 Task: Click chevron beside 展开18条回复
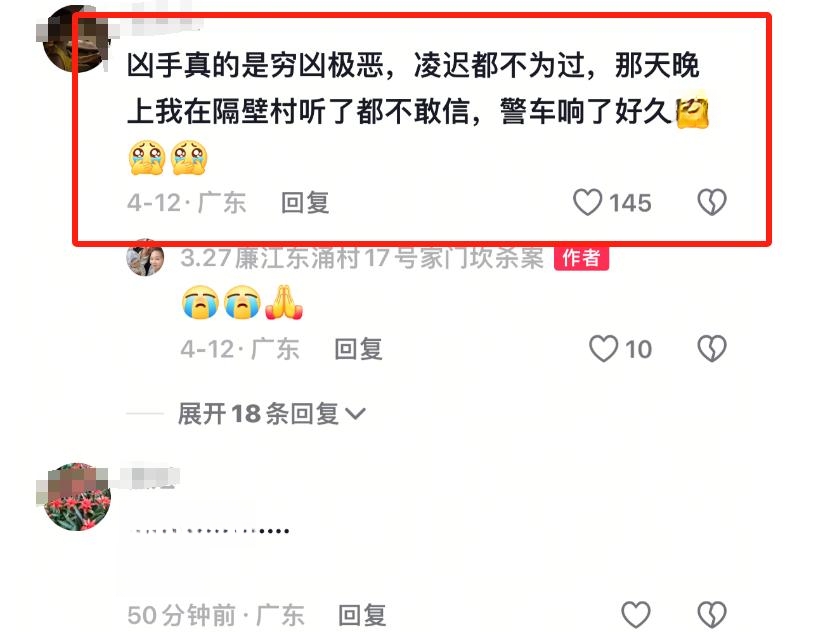pyautogui.click(x=355, y=413)
